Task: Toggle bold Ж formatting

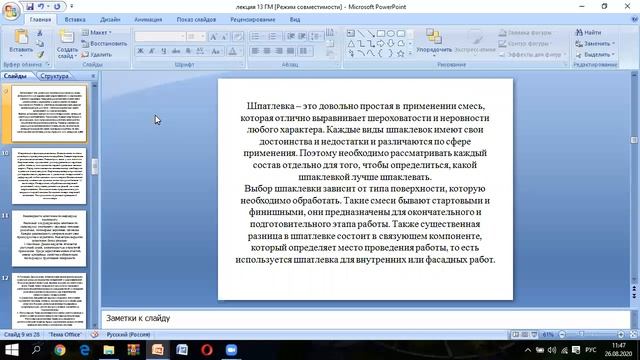Action: click(140, 51)
